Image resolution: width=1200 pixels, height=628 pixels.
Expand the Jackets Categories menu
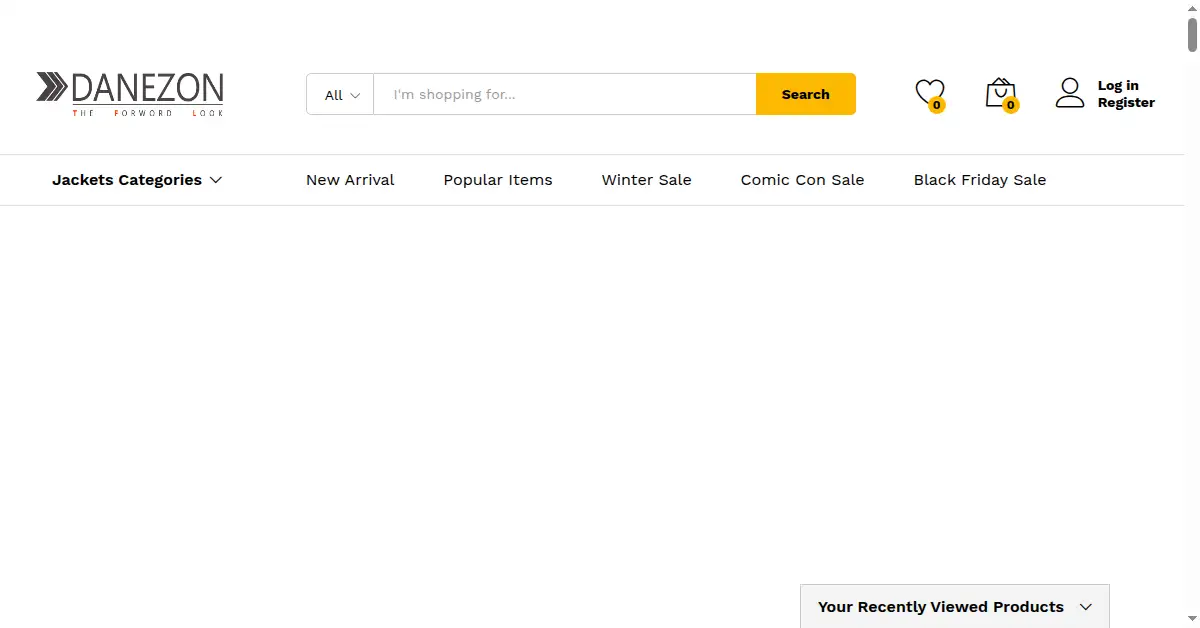point(137,180)
